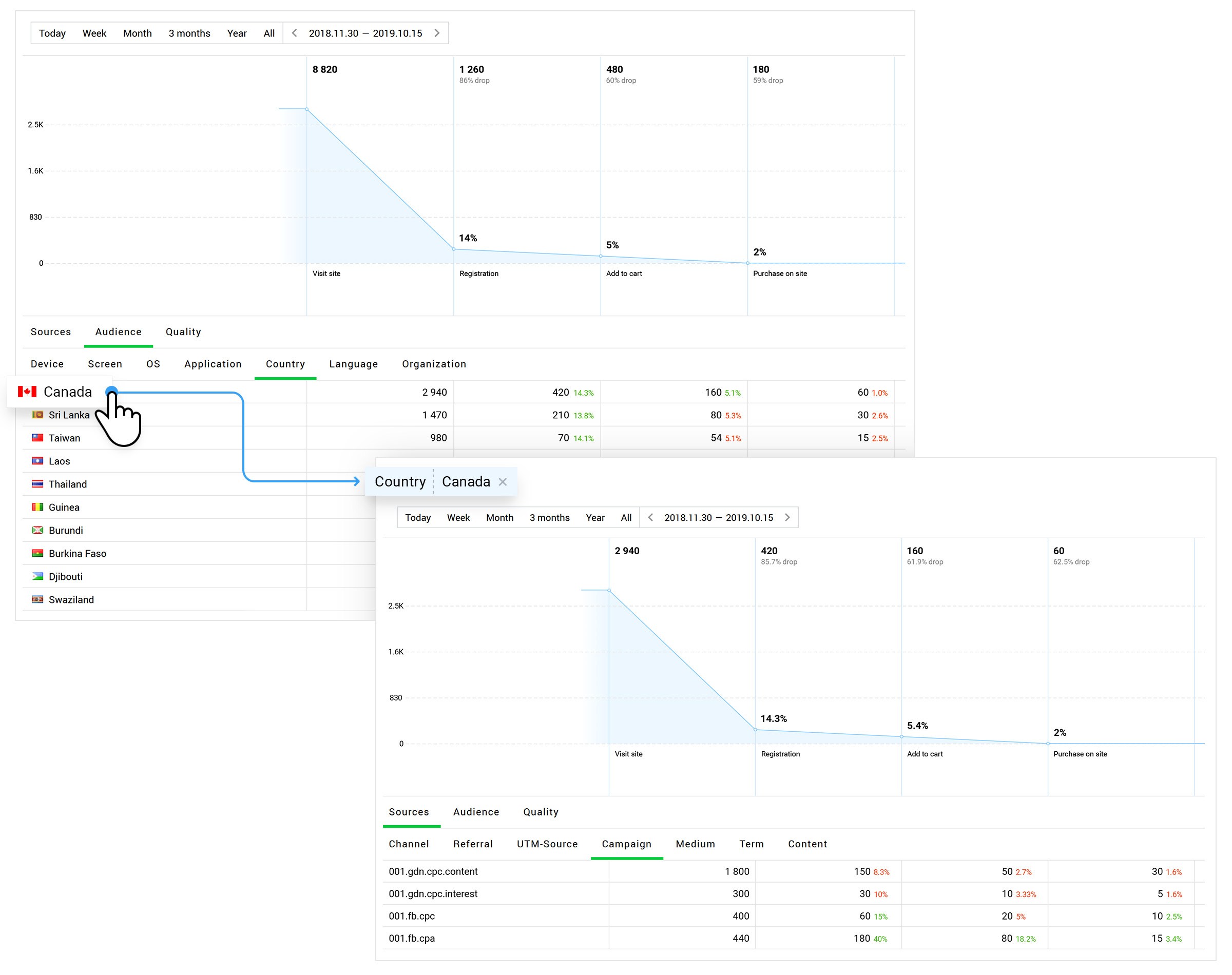
Task: Click the backward navigation arrow for date range
Action: [296, 34]
